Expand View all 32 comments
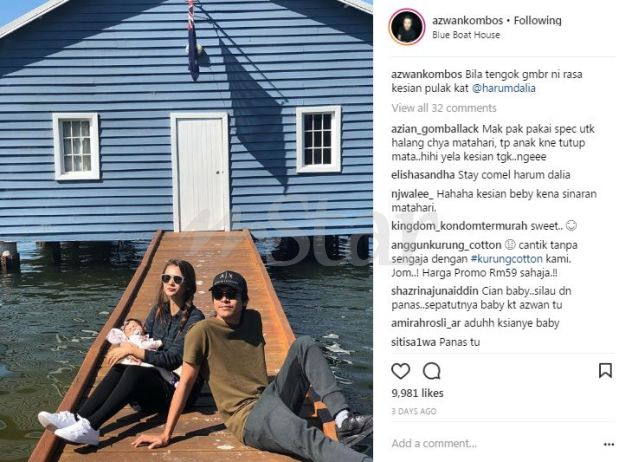 [x=444, y=108]
